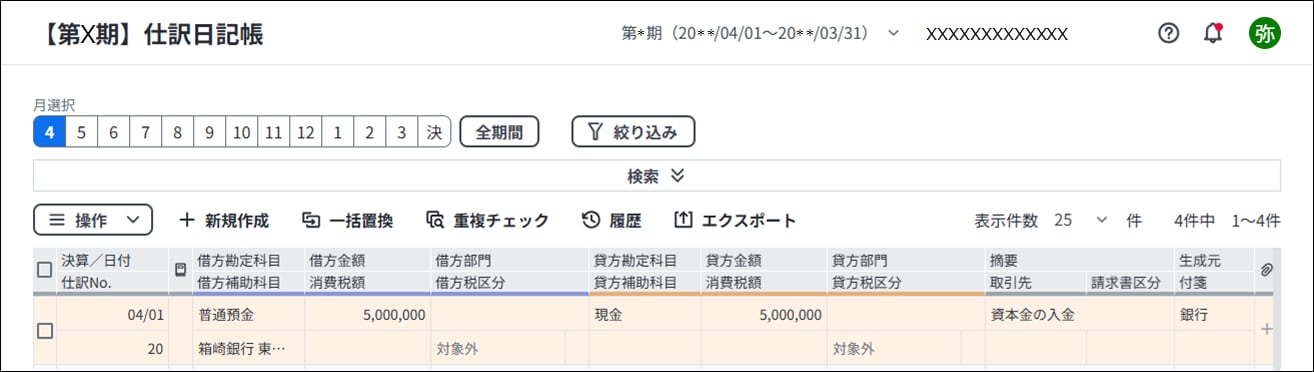Select month 1 tab
The height and width of the screenshot is (372, 1314).
(x=337, y=131)
